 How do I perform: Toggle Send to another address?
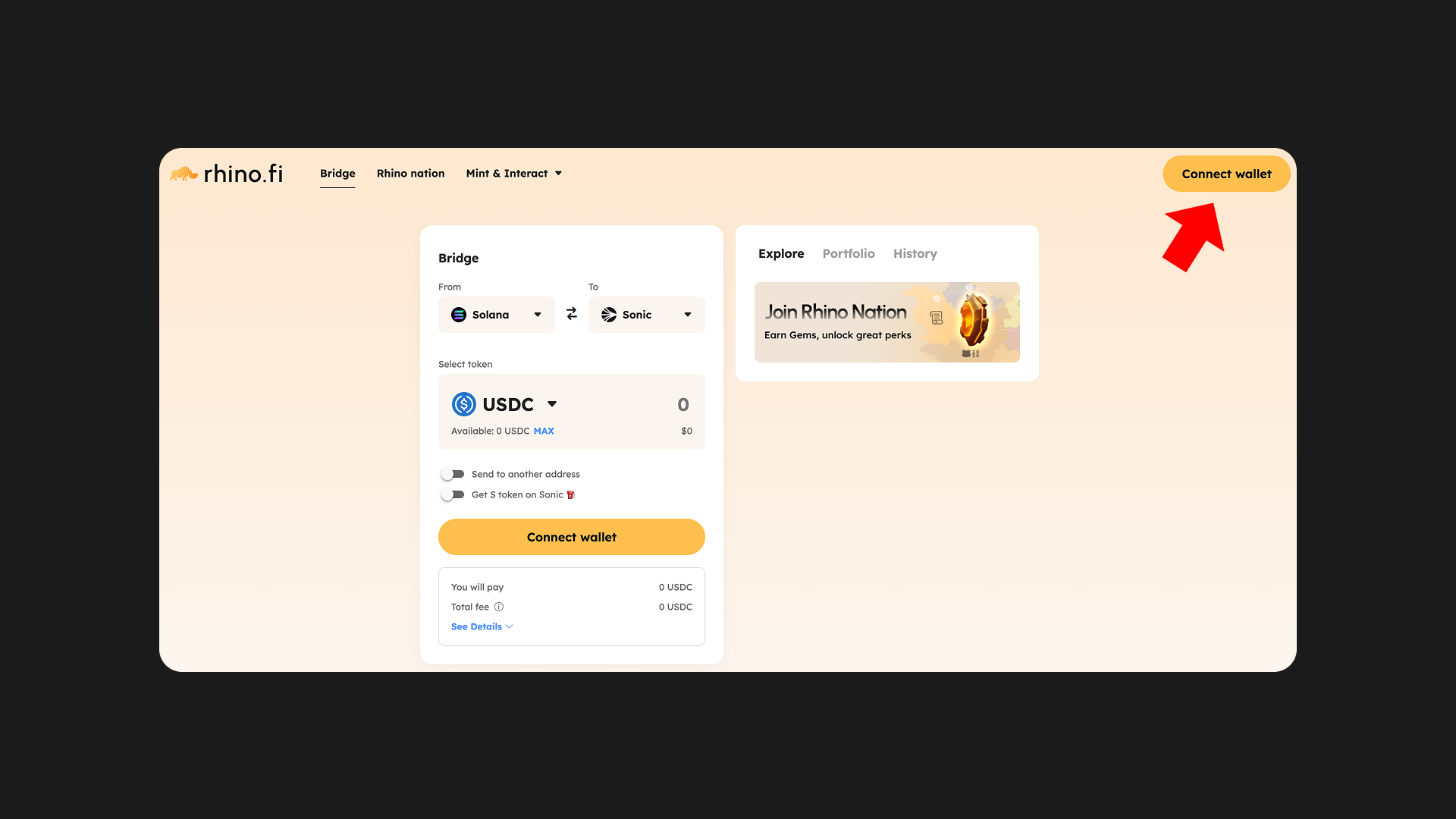pos(453,474)
